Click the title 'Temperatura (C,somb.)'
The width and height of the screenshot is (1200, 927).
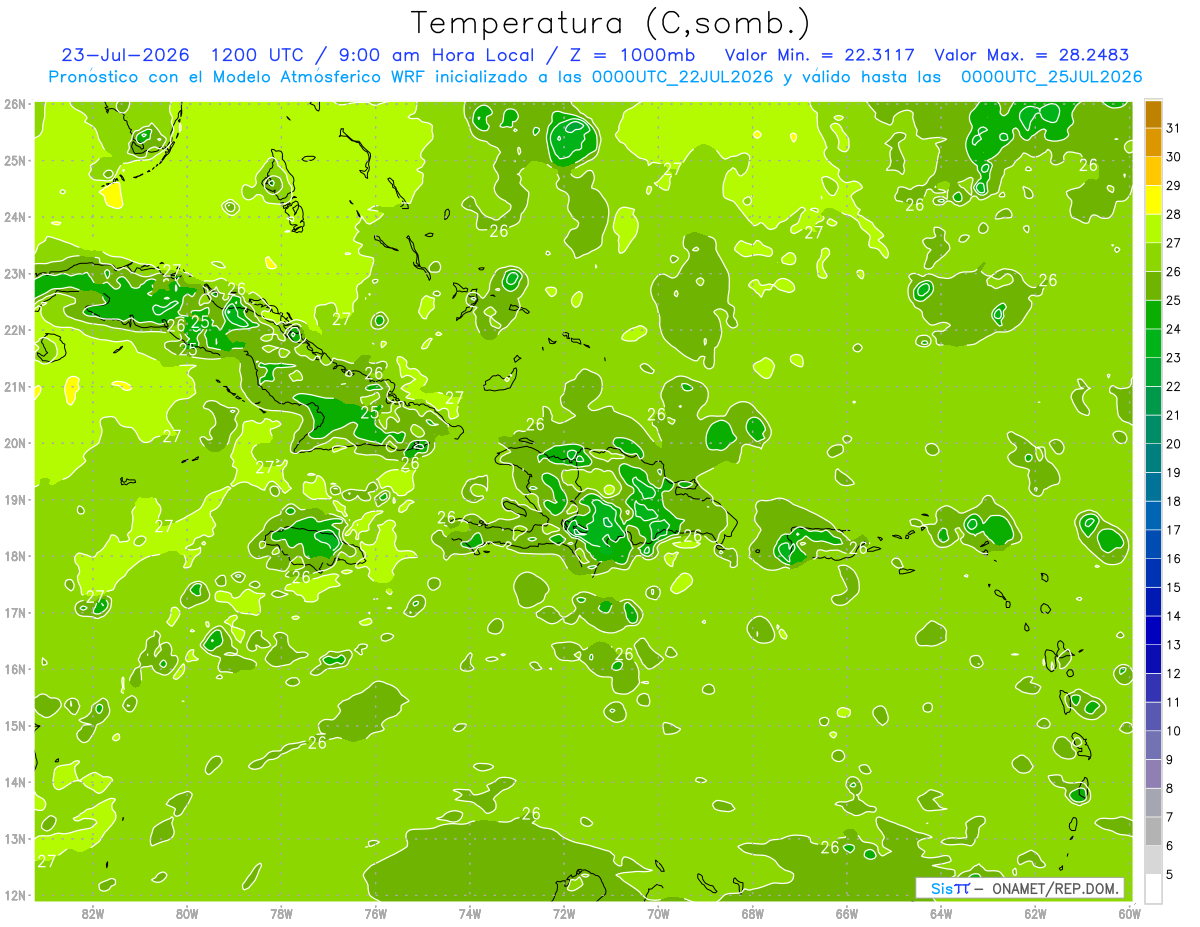610,23
